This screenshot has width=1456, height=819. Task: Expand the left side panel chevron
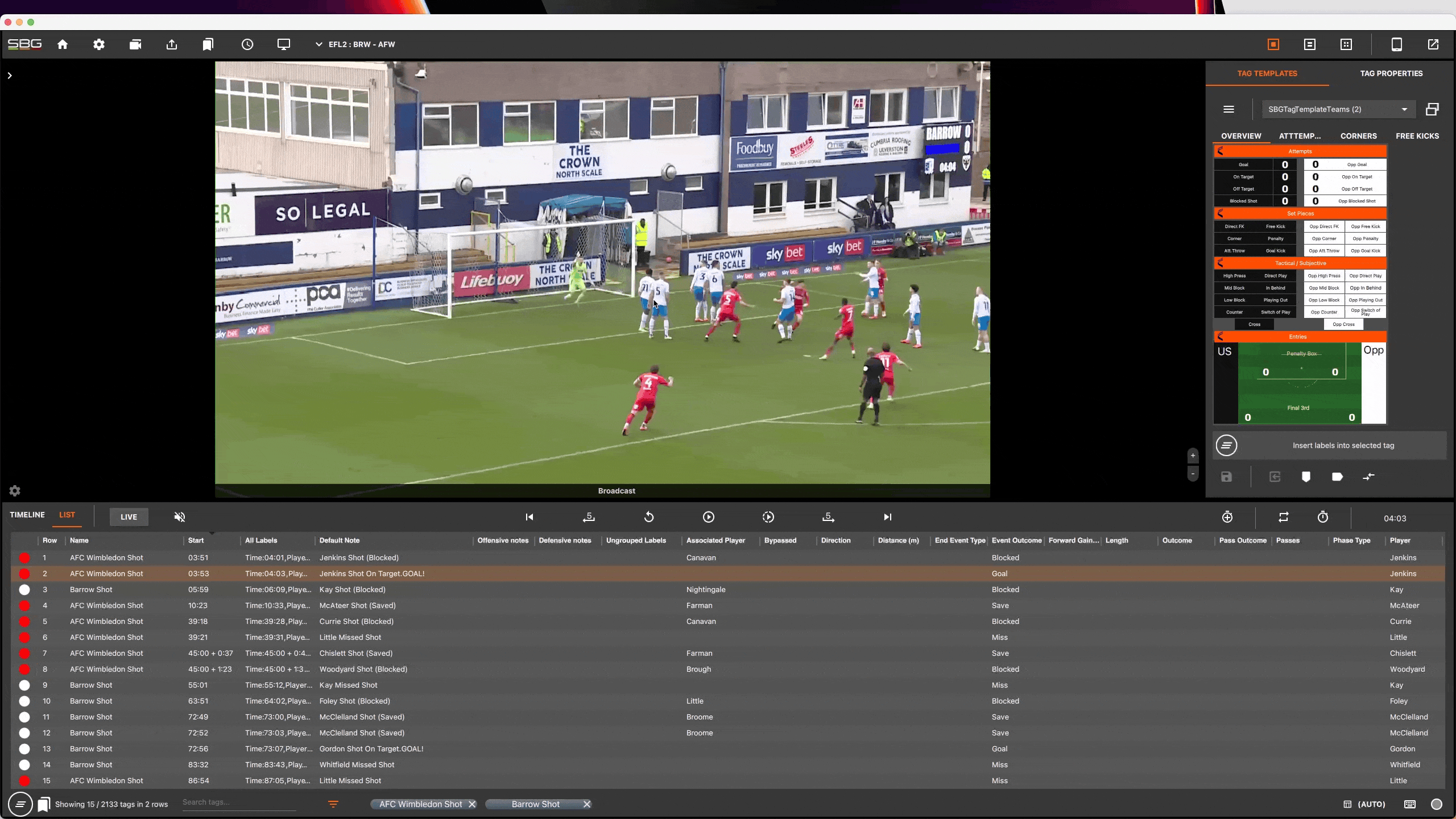[10, 75]
